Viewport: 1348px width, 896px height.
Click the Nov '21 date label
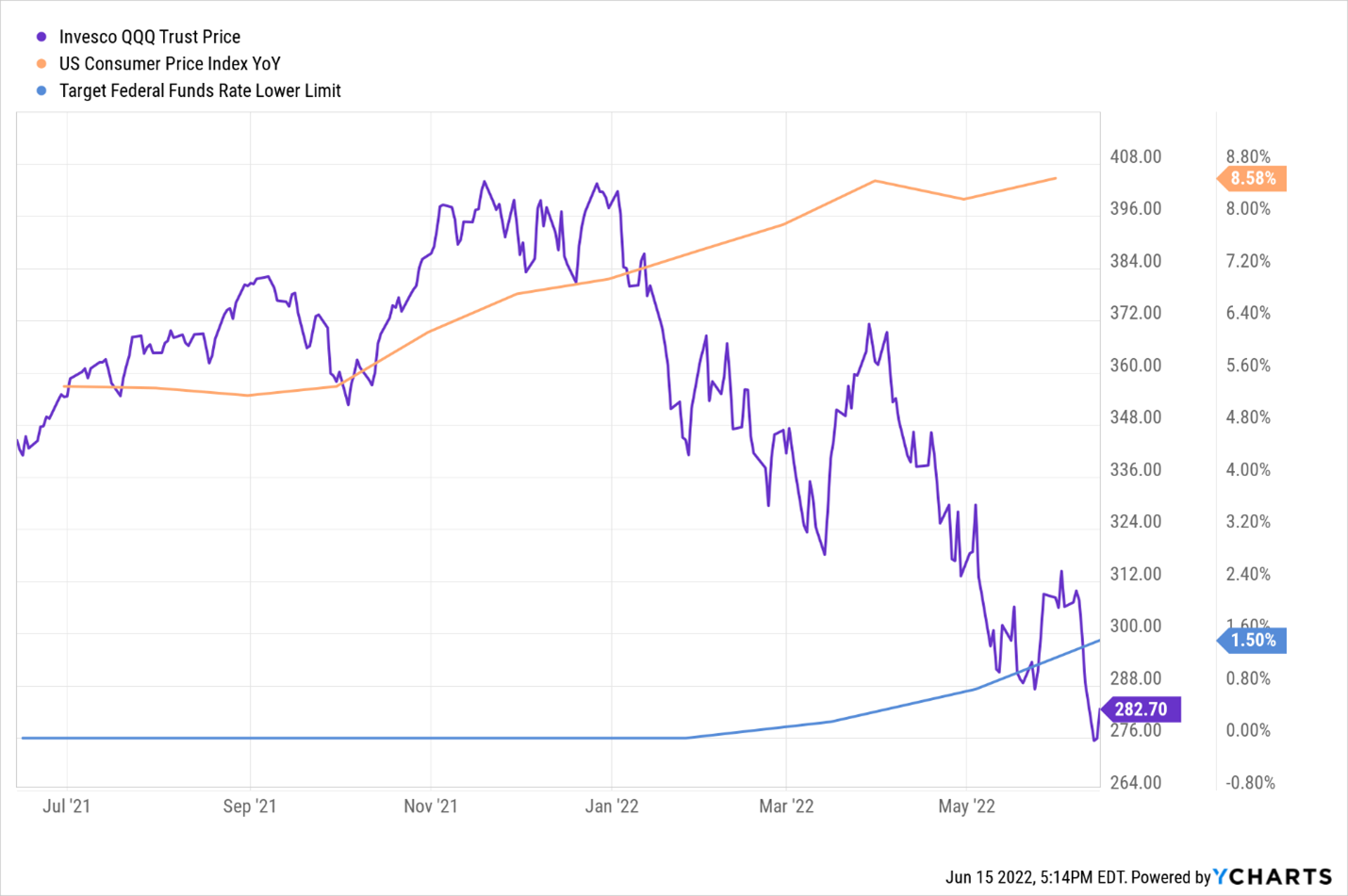pos(431,806)
